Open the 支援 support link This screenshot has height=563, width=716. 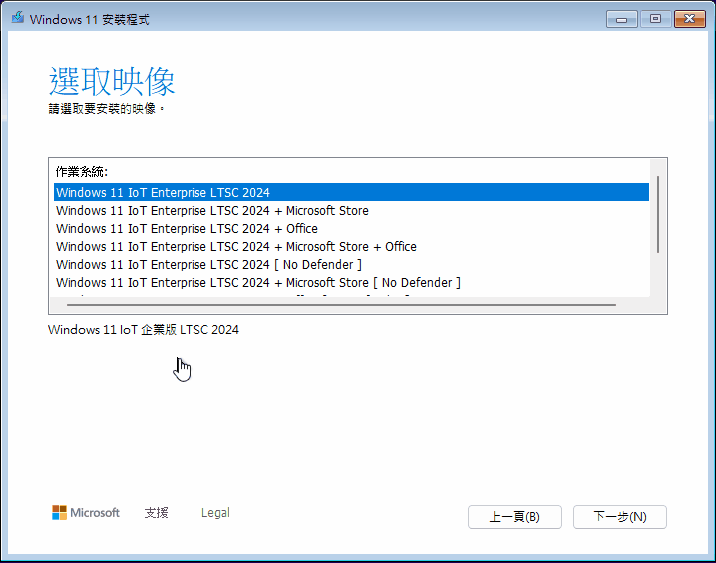pos(156,513)
